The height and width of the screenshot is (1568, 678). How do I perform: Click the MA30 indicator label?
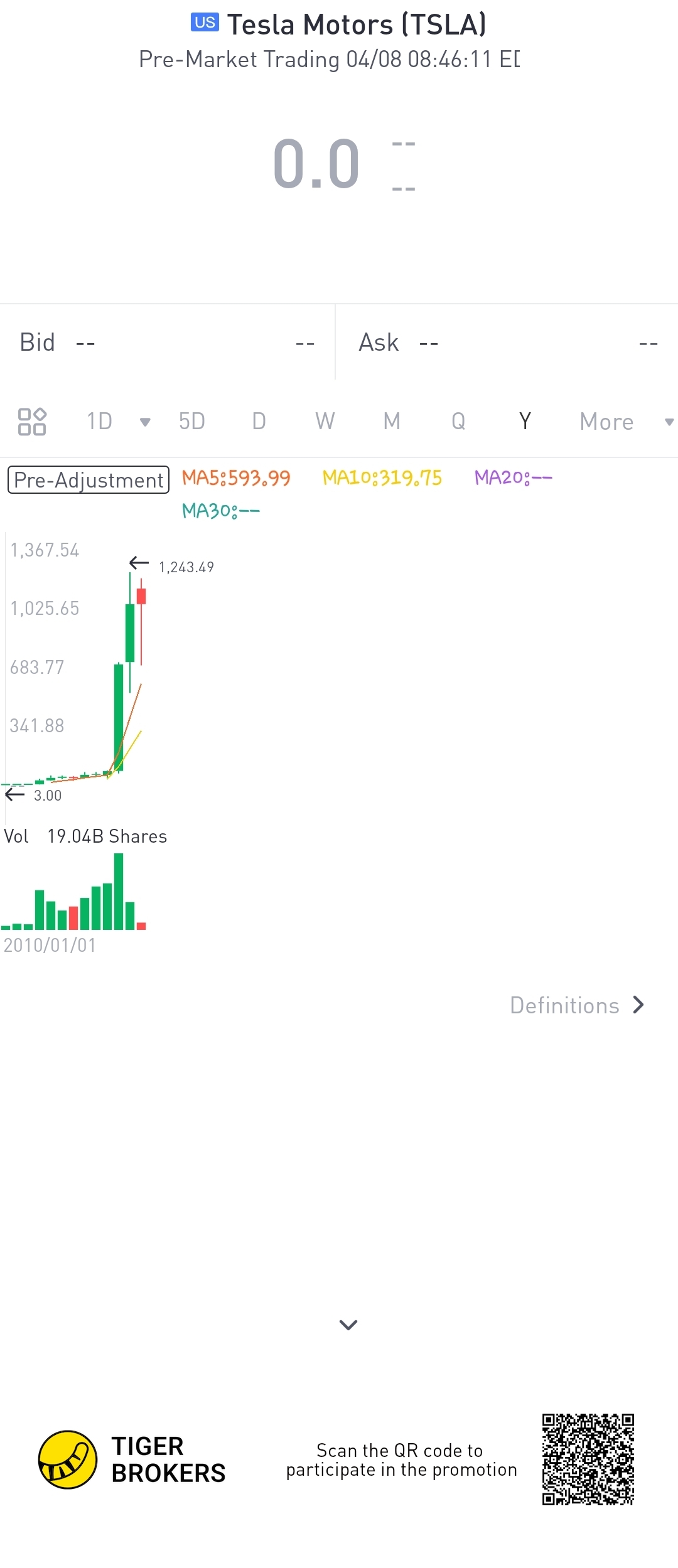pyautogui.click(x=221, y=511)
